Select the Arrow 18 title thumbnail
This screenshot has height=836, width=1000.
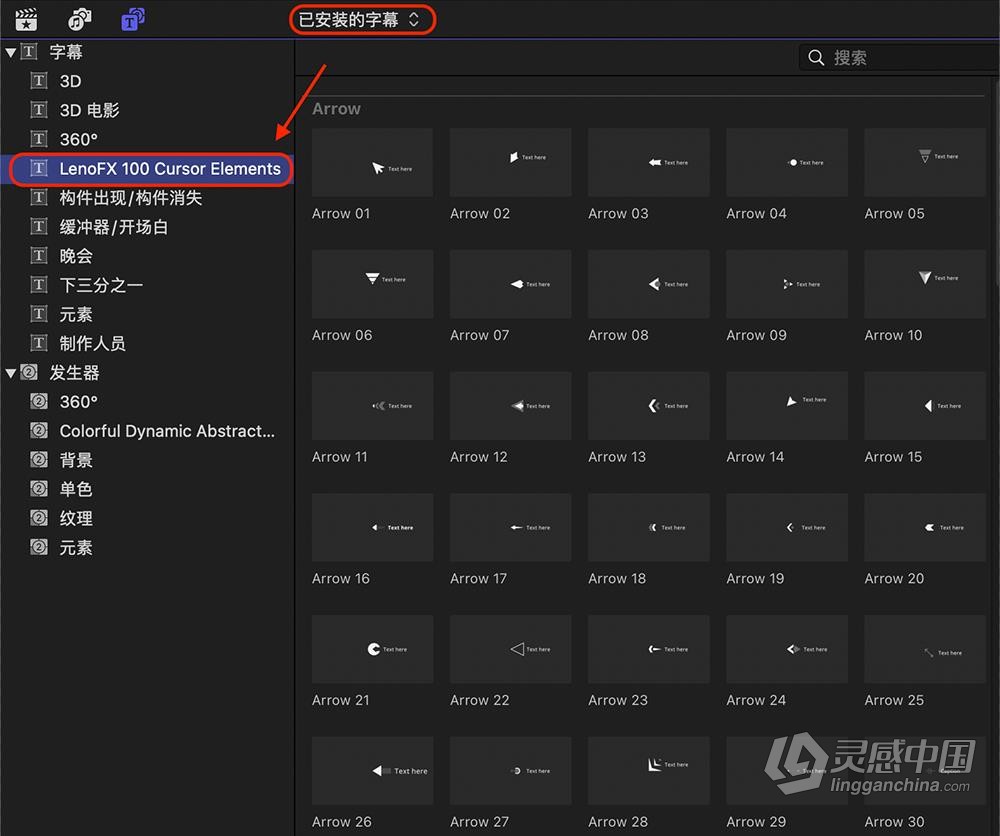pyautogui.click(x=649, y=528)
